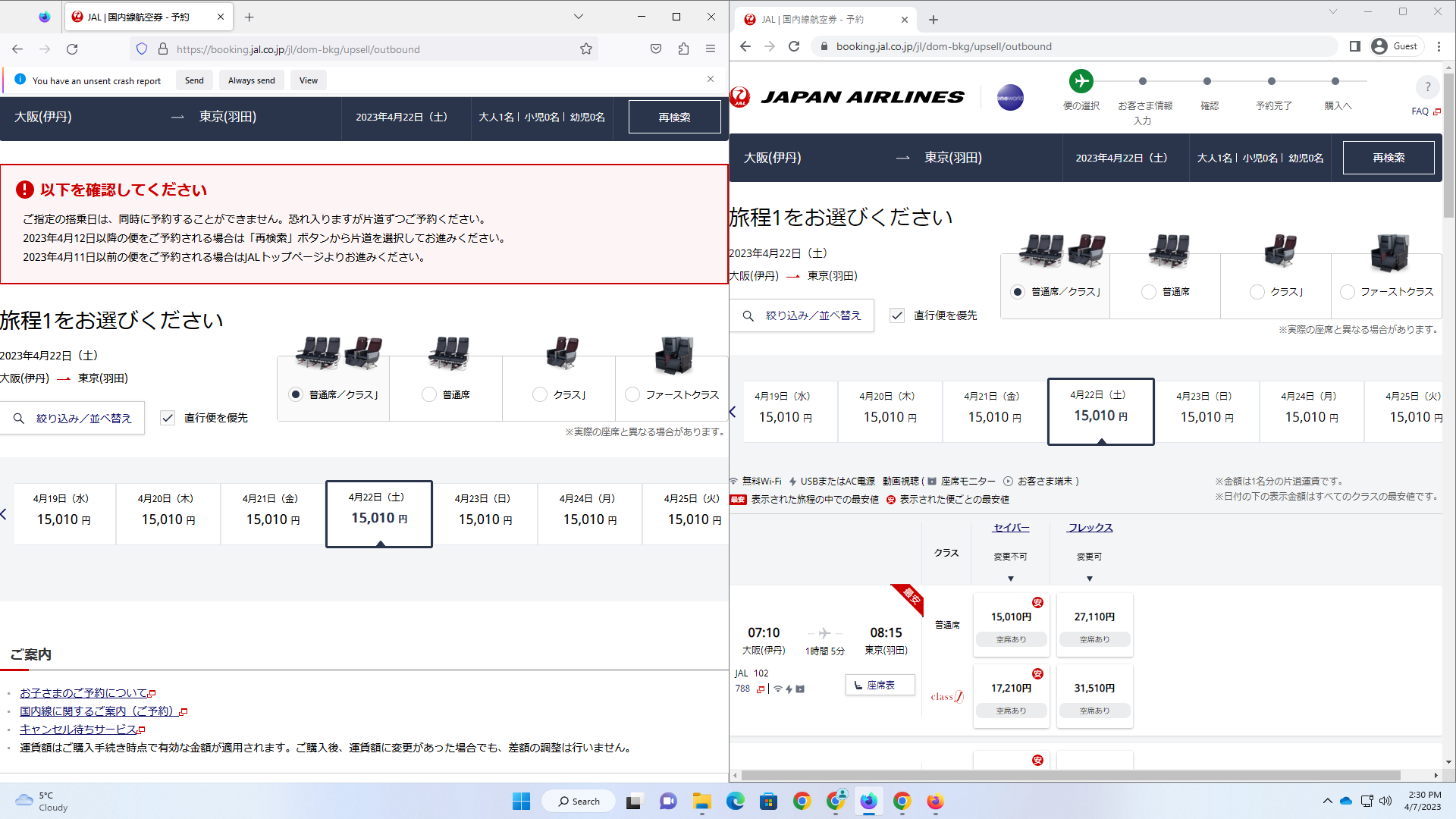Open the browser tab list chevron
1456x819 pixels.
click(578, 17)
